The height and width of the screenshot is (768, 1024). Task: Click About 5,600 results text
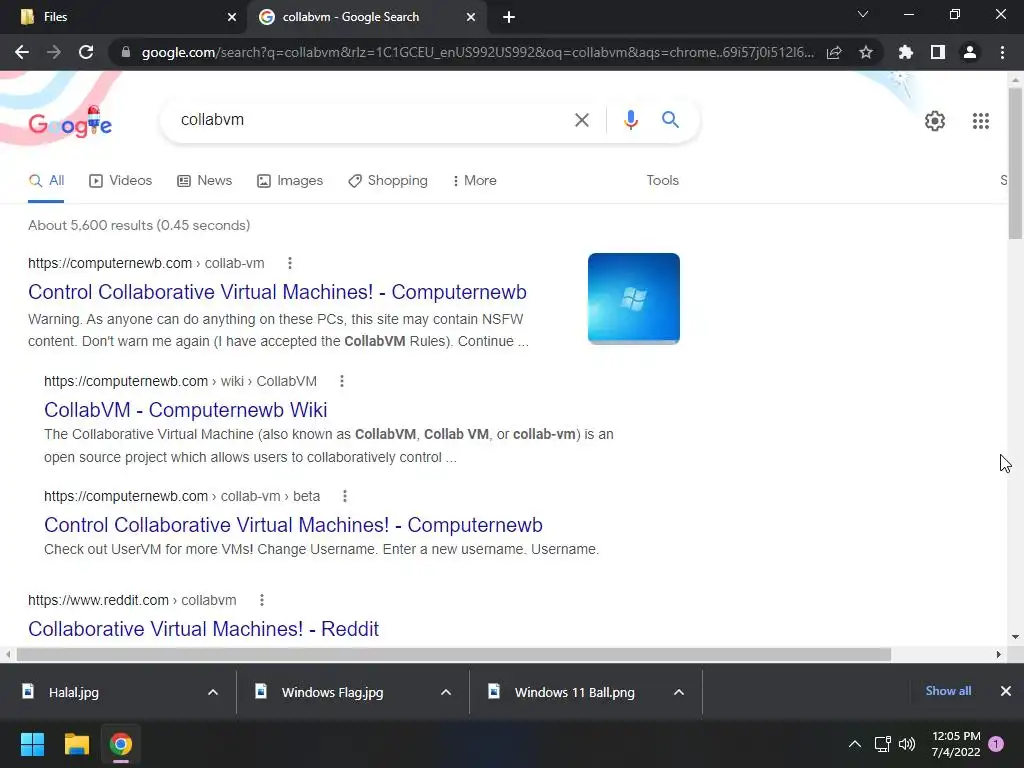coord(139,225)
